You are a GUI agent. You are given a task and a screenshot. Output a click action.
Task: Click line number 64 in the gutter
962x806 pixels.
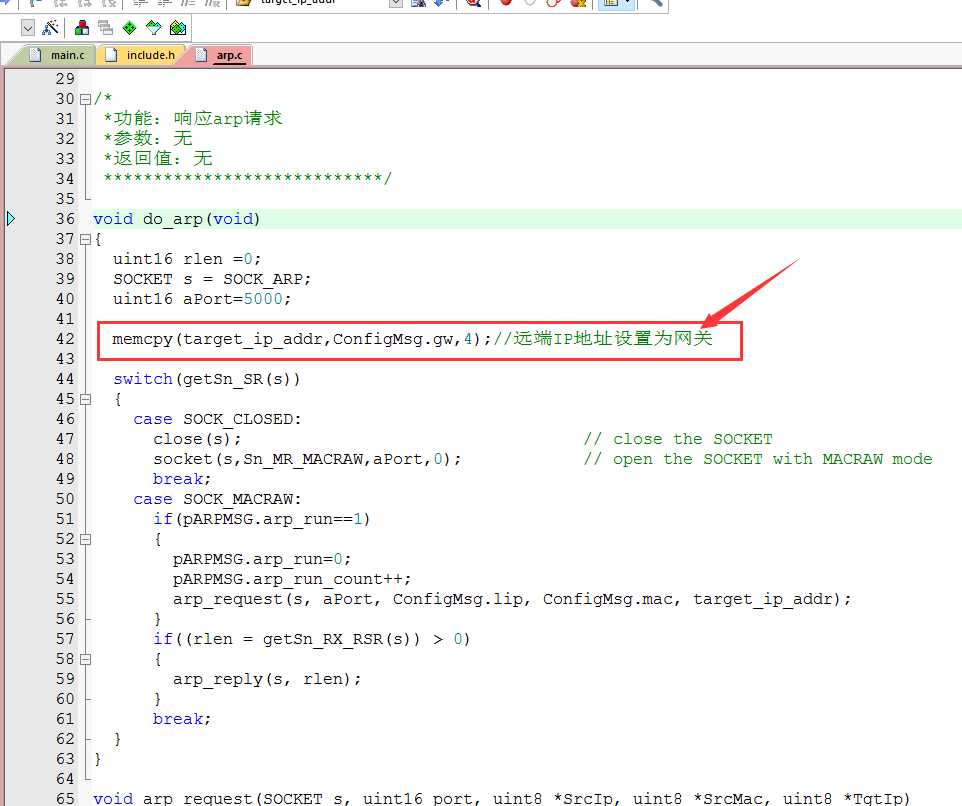[x=65, y=779]
